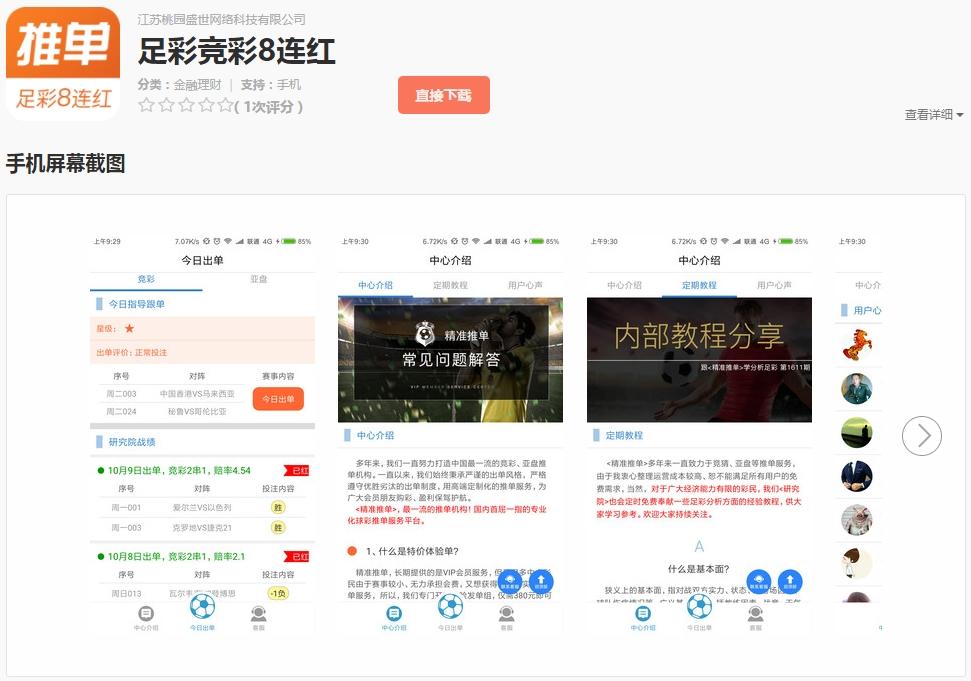Click the 4G signal icon in the status bar
This screenshot has width=971, height=681.
tap(268, 241)
